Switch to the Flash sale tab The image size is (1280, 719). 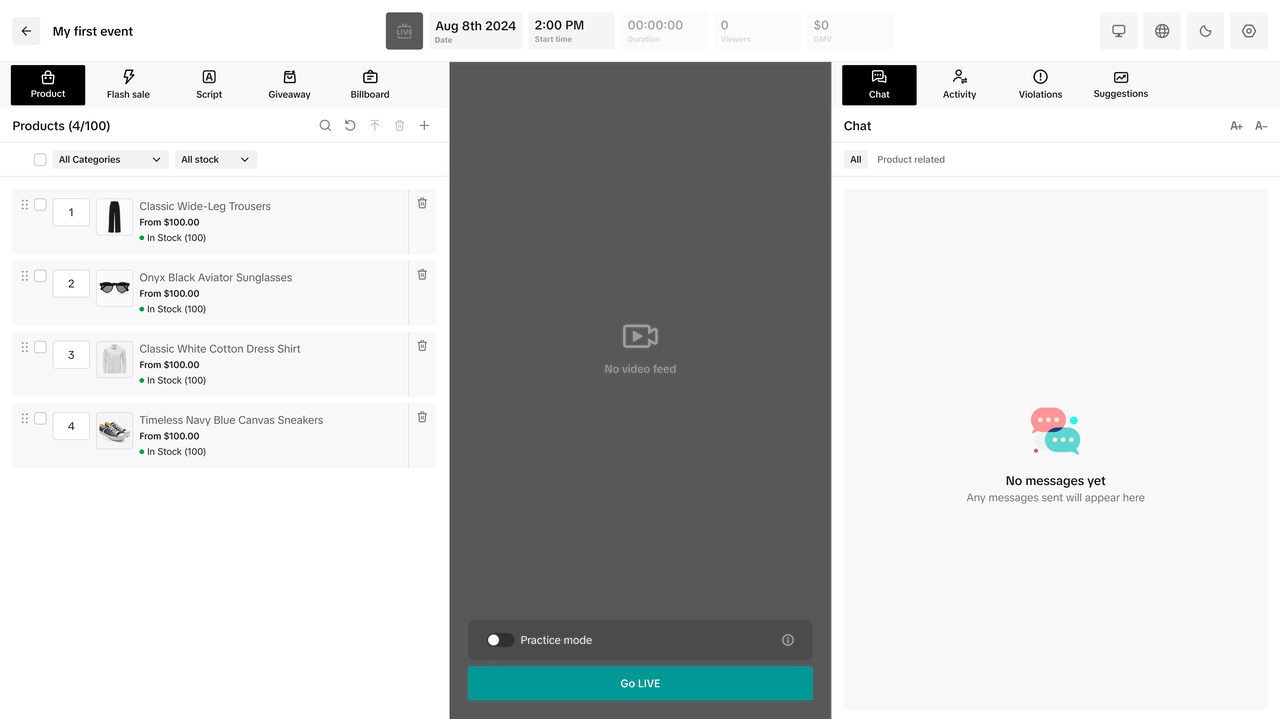pyautogui.click(x=128, y=85)
